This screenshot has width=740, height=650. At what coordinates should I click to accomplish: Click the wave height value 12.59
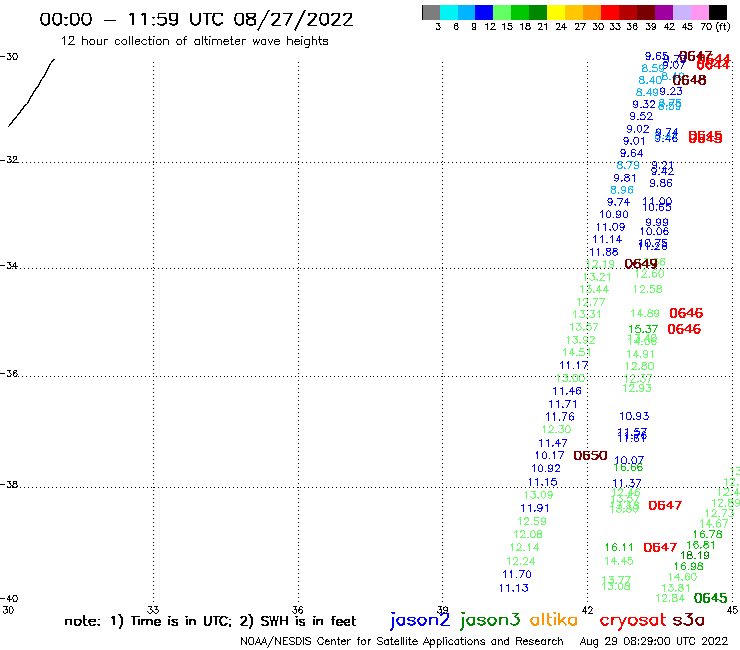pyautogui.click(x=532, y=522)
